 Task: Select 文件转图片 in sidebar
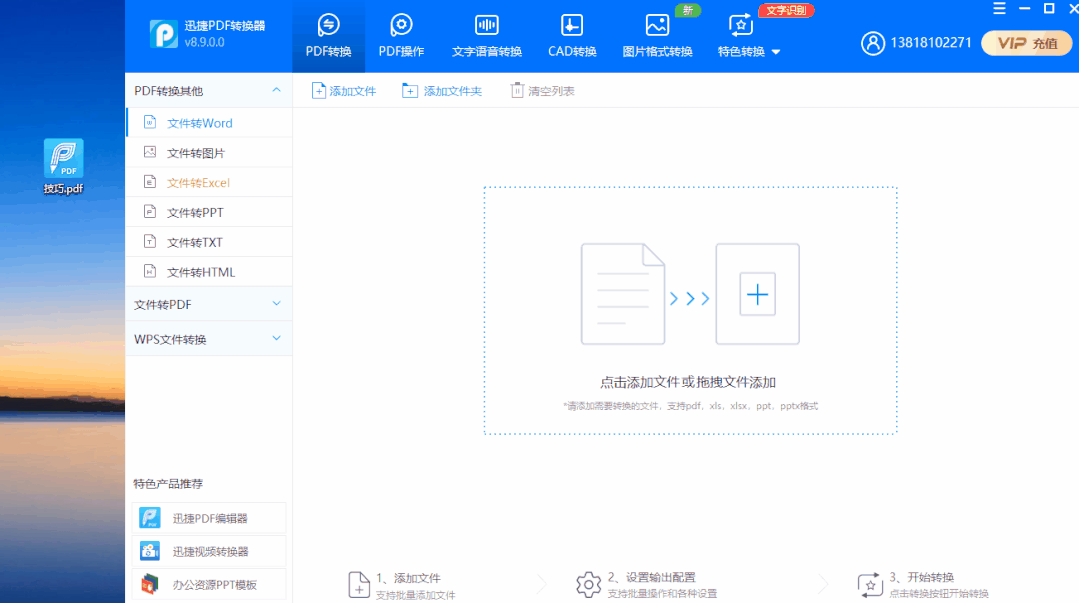(x=195, y=153)
